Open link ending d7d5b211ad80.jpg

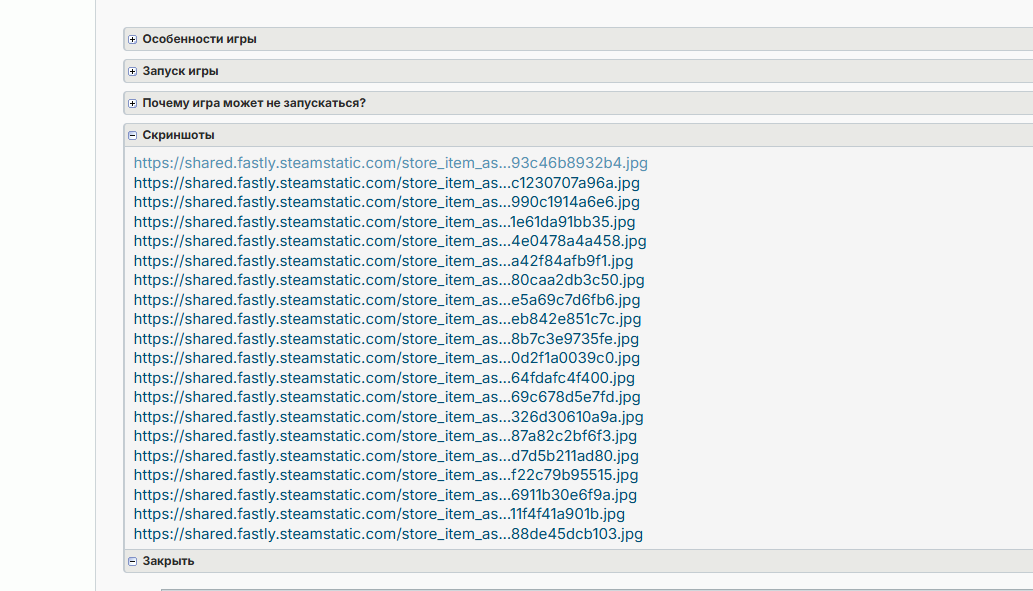(386, 456)
